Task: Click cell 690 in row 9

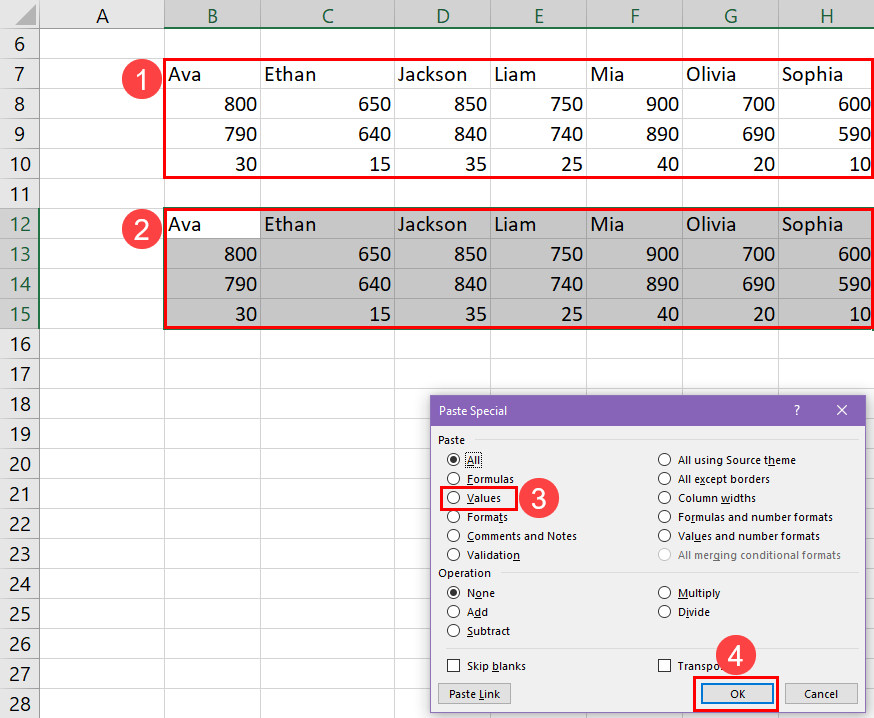Action: pyautogui.click(x=730, y=134)
